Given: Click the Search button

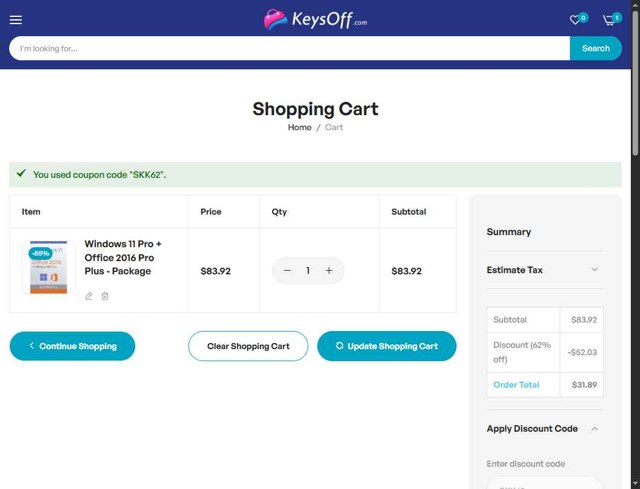Looking at the screenshot, I should 596,48.
